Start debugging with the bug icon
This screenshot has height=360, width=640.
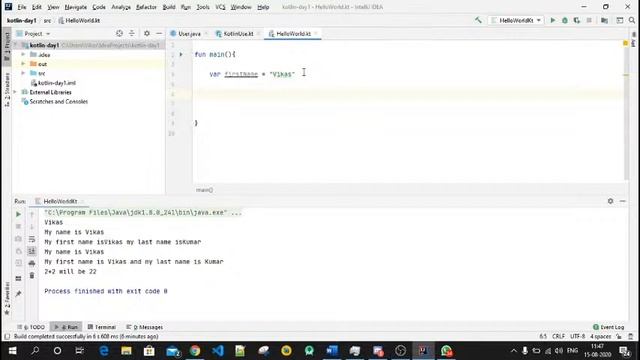[564, 20]
